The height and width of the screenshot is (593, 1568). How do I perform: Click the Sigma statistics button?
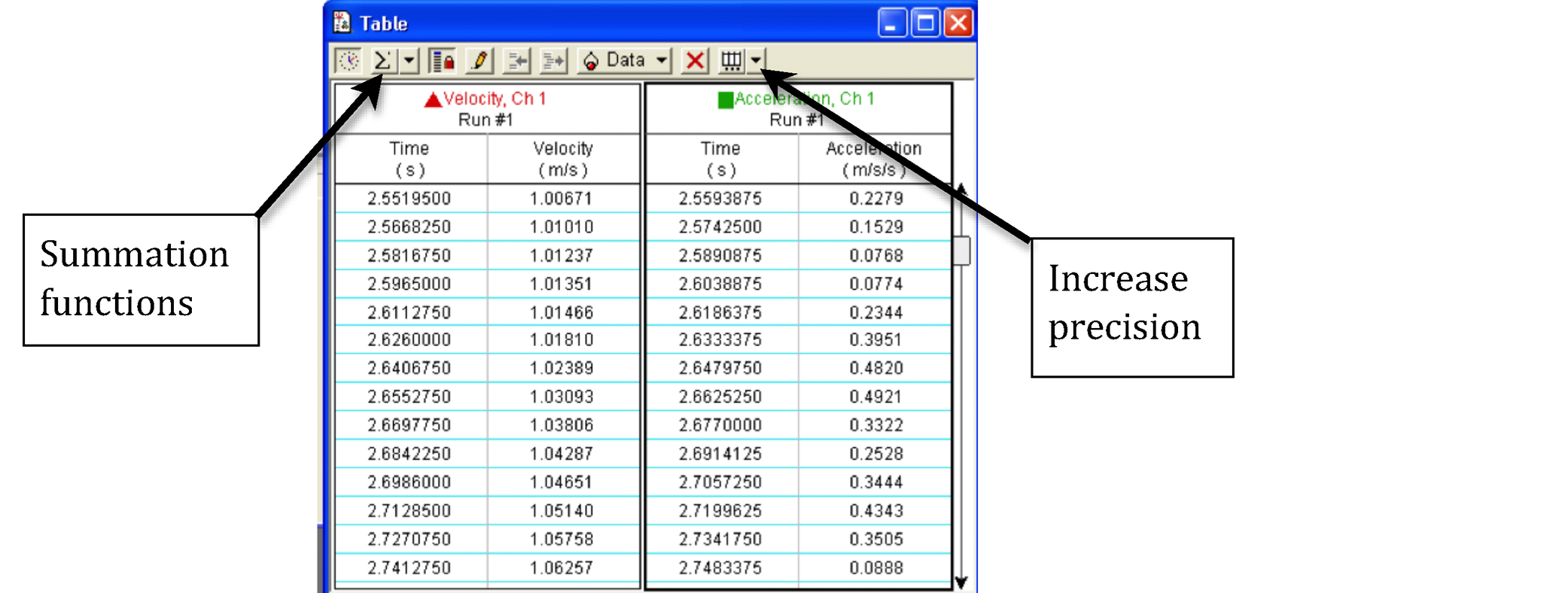tap(382, 61)
